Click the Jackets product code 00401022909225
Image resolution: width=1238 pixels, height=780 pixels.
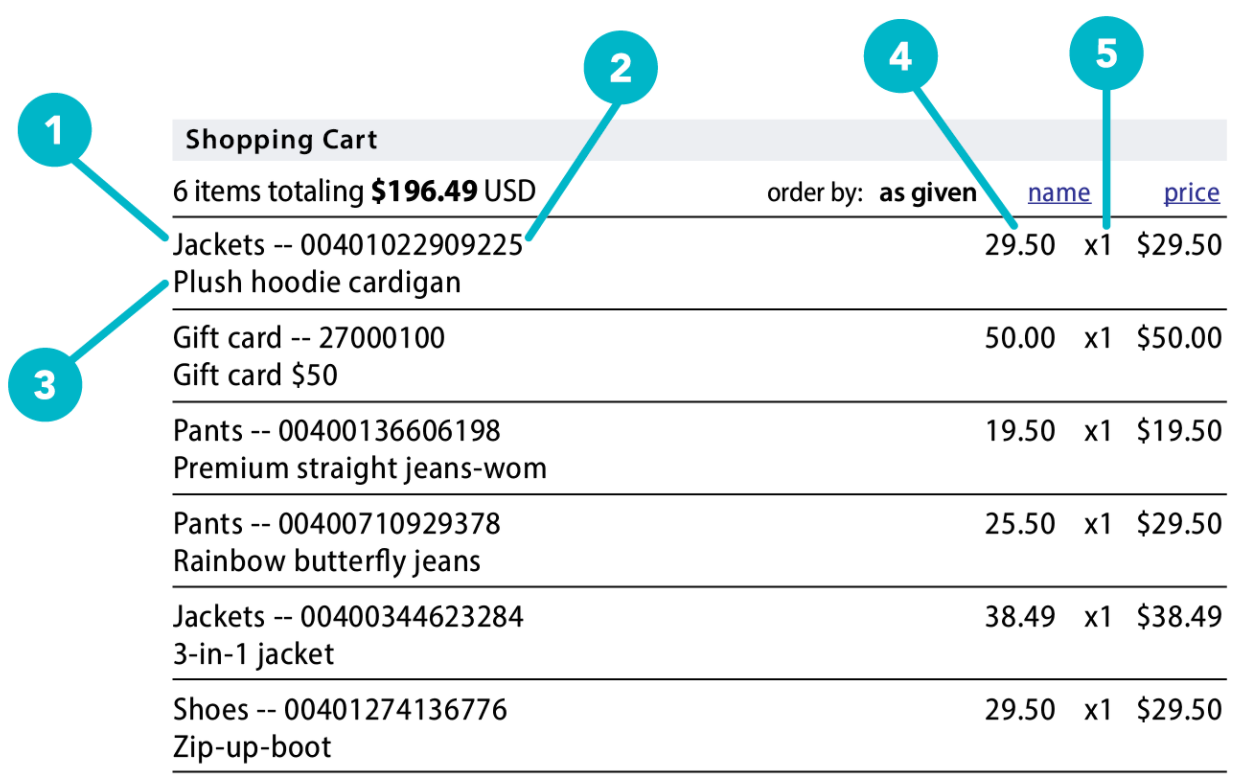coord(411,245)
